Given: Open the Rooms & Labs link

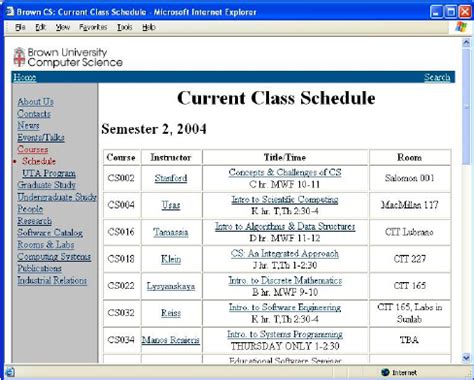Looking at the screenshot, I should tap(46, 245).
